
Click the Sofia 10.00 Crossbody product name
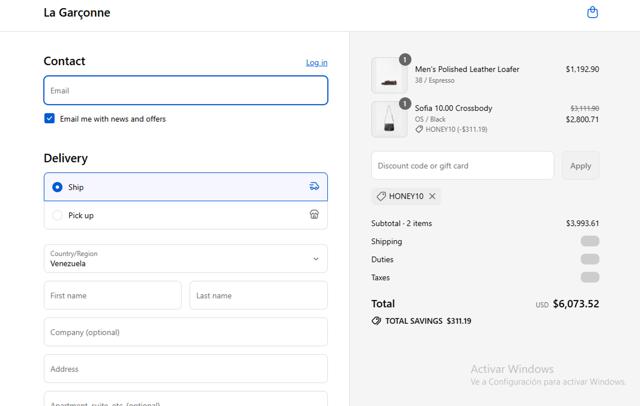(x=453, y=108)
